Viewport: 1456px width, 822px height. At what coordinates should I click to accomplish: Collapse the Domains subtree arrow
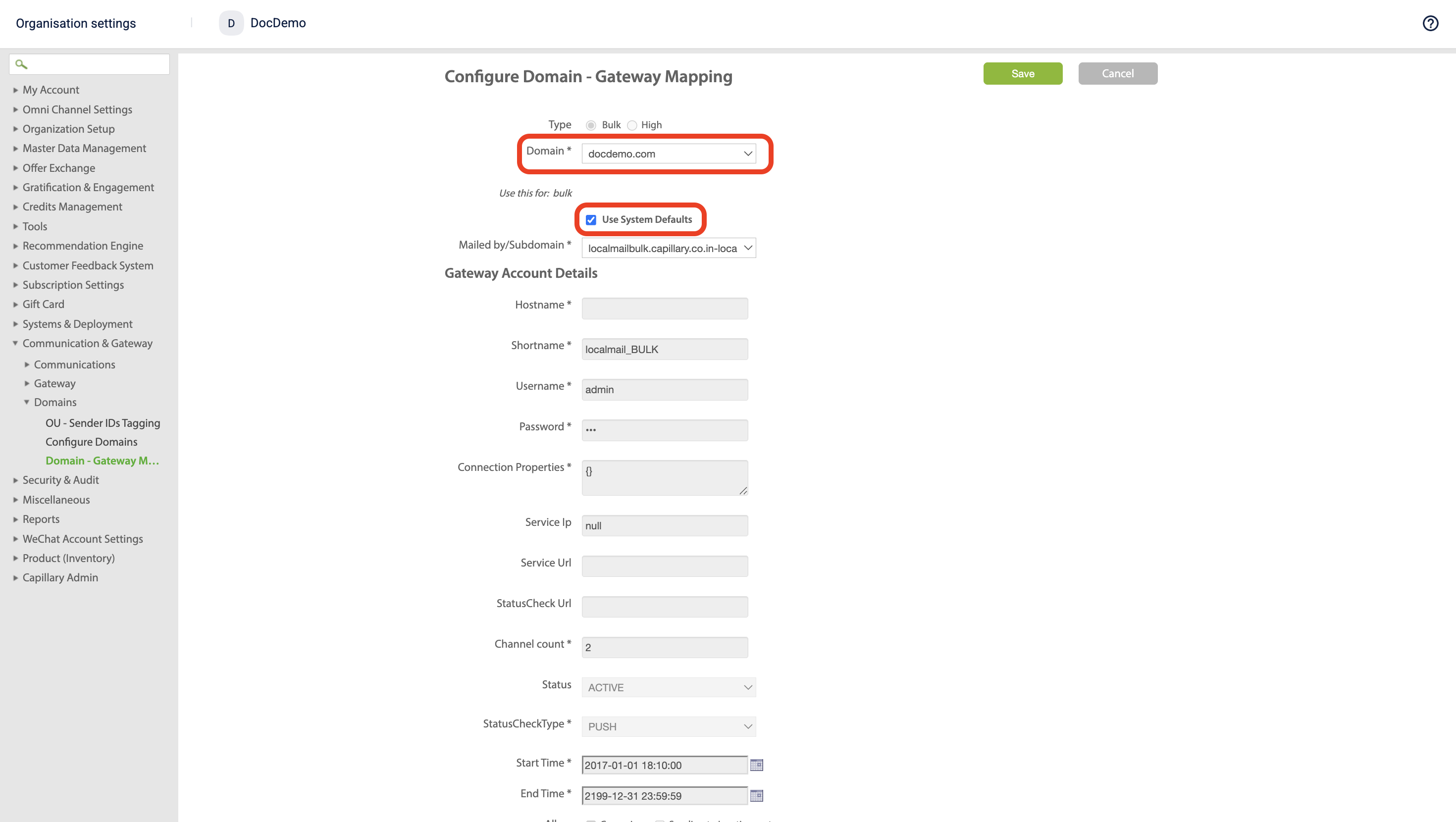(27, 402)
